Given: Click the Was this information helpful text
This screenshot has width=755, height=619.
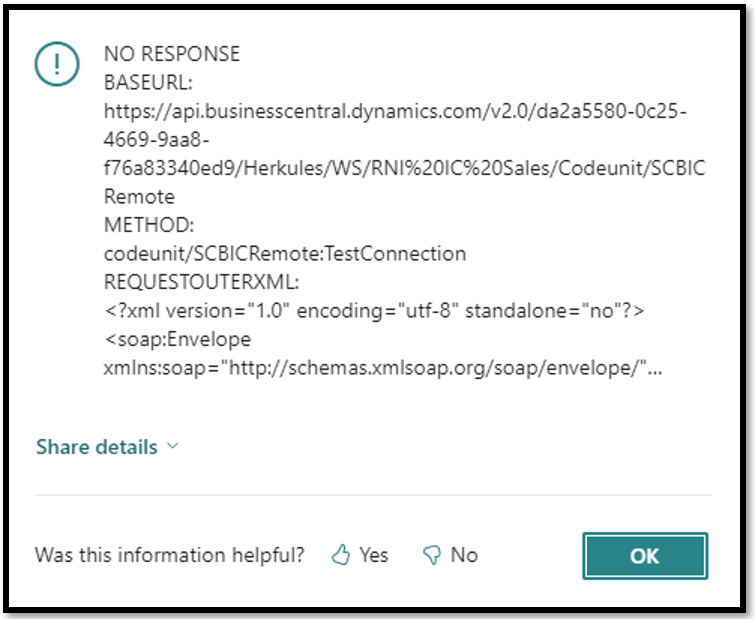Looking at the screenshot, I should [169, 555].
